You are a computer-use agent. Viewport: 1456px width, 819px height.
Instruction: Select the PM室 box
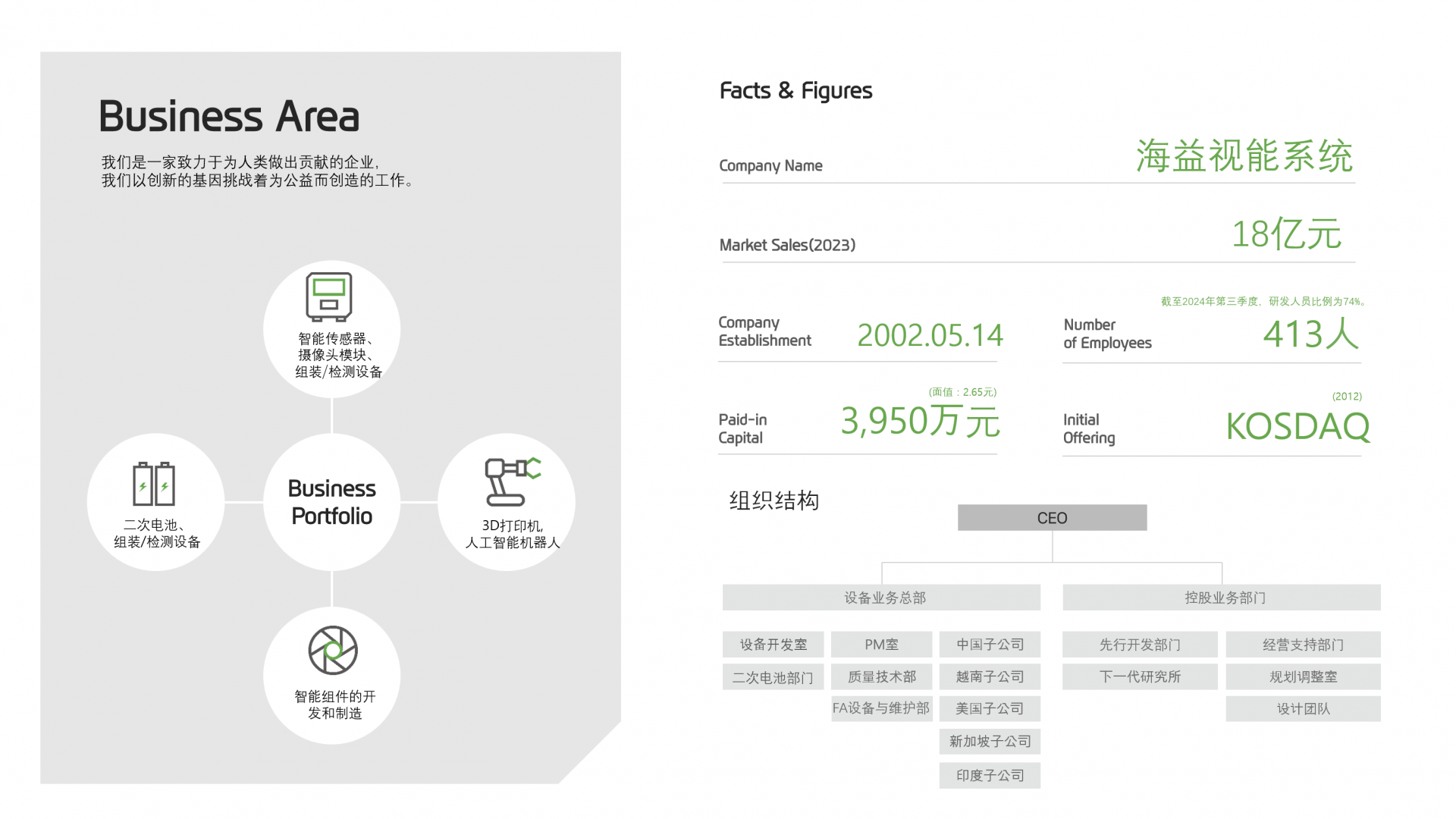(x=881, y=645)
